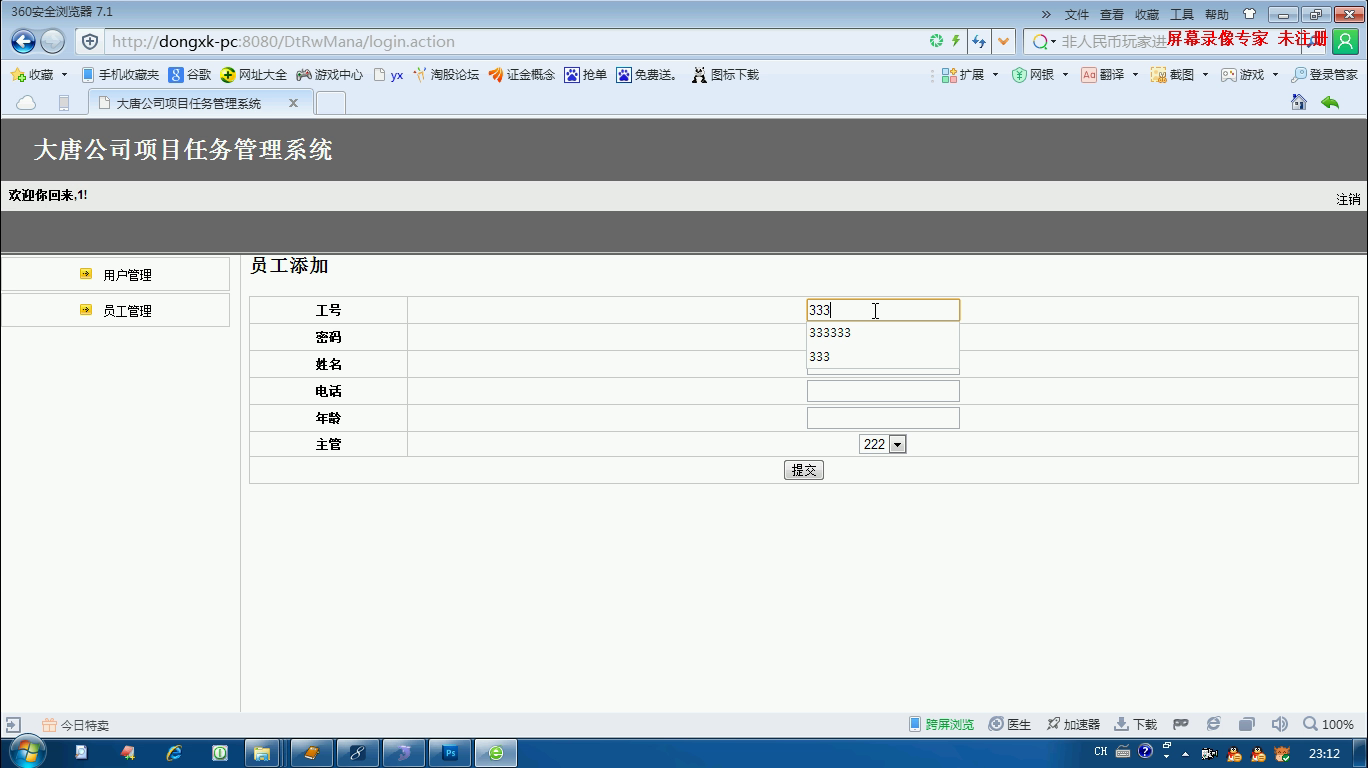Click the 年龄 input field
Viewport: 1368px width, 768px height.
tap(883, 418)
